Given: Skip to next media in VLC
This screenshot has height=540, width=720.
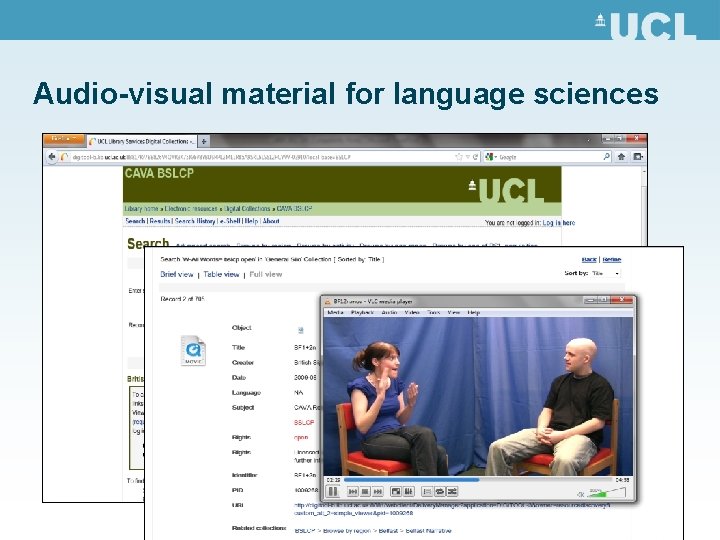Looking at the screenshot, I should pyautogui.click(x=377, y=492).
